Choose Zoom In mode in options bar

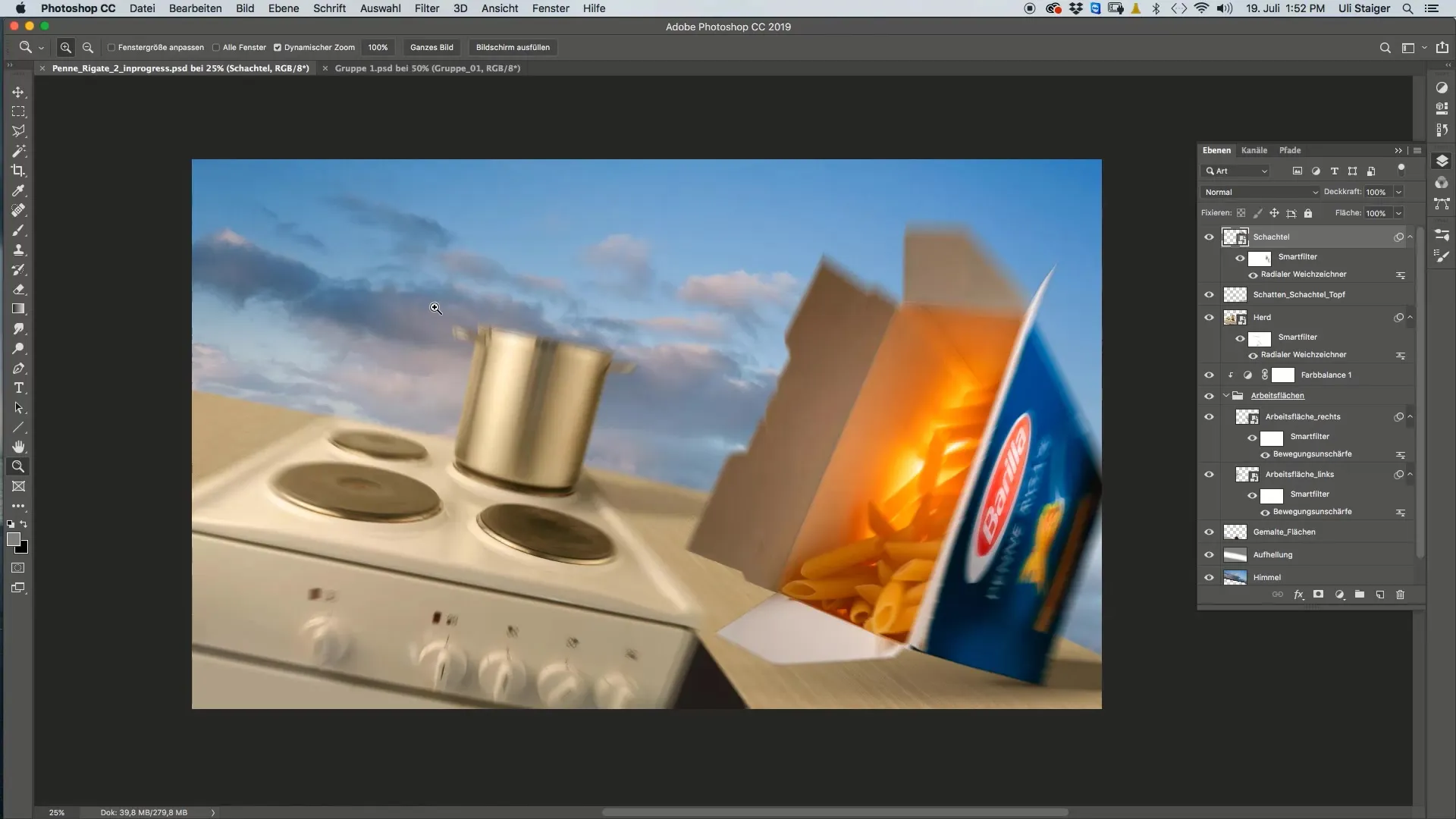pos(66,47)
